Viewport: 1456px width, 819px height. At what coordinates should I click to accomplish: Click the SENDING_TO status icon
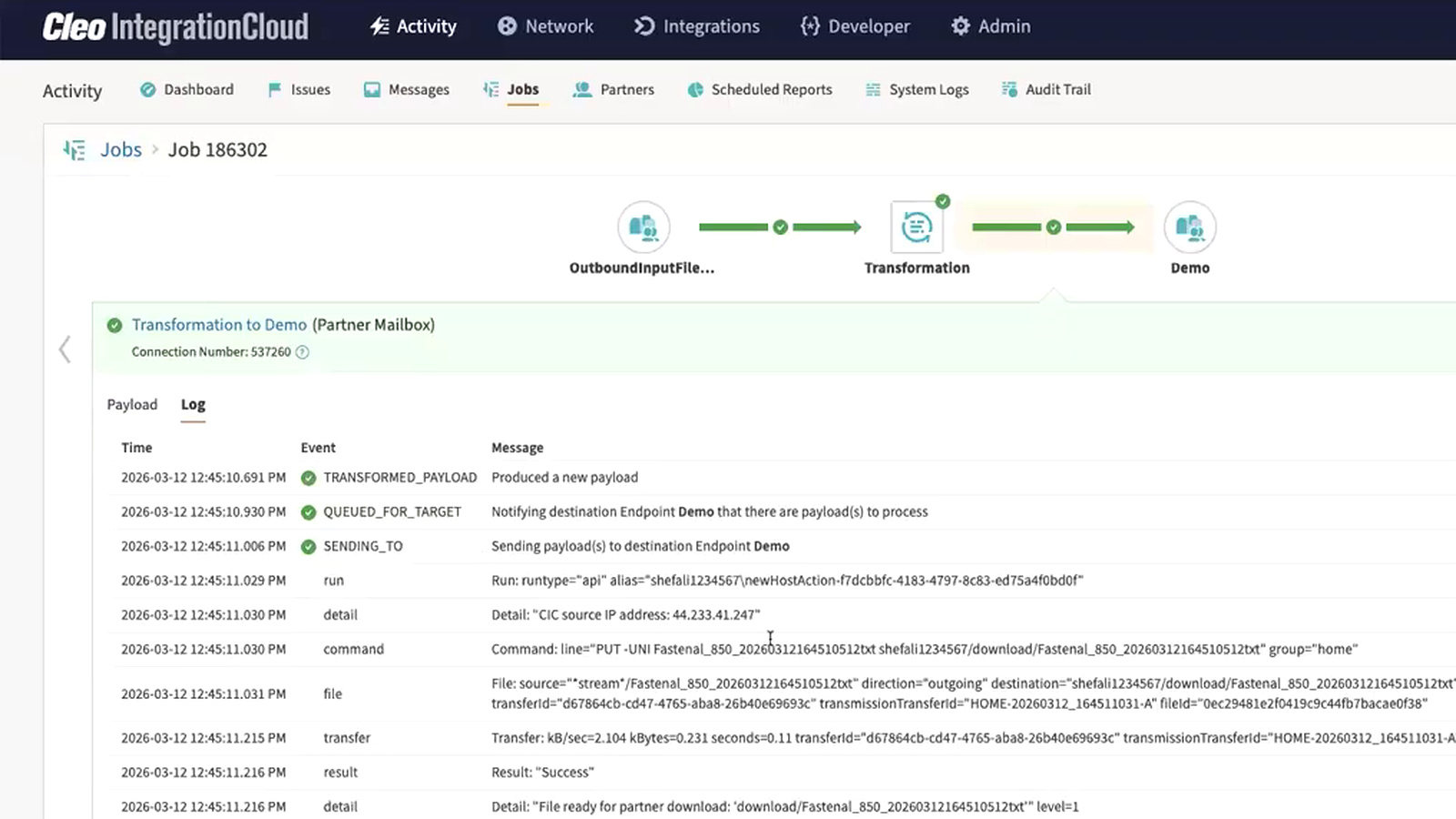tap(308, 547)
